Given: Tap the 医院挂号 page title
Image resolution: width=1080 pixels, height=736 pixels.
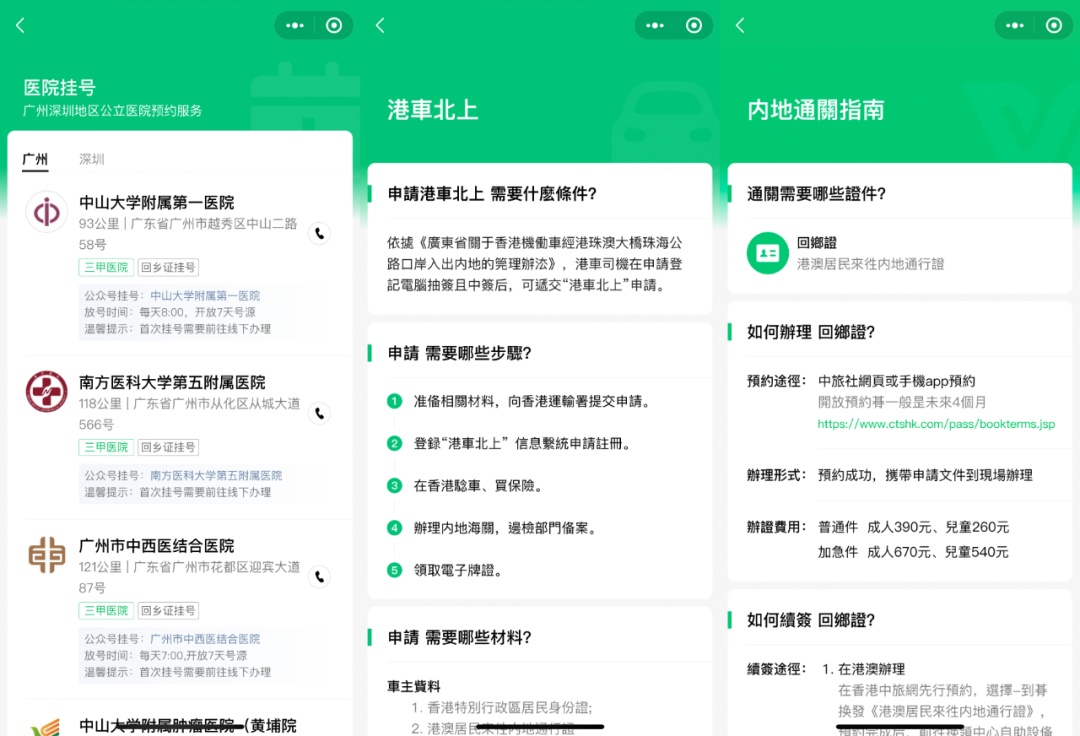Looking at the screenshot, I should pyautogui.click(x=59, y=87).
